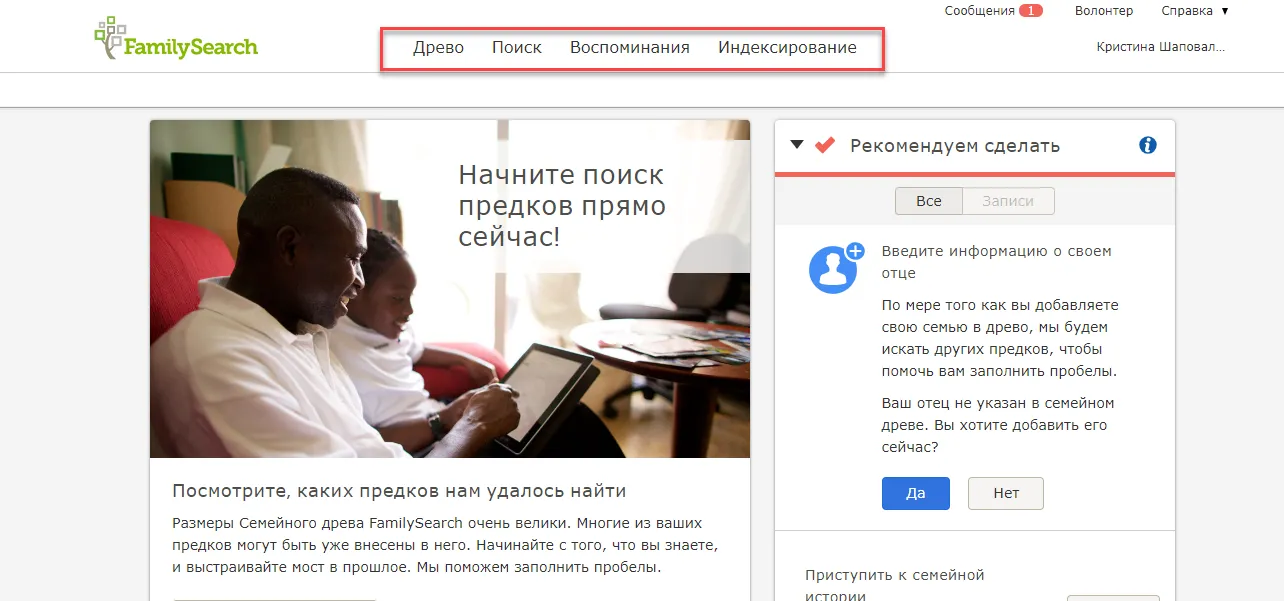The width and height of the screenshot is (1284, 601).
Task: Click heading Посмотрите, каких предков нам удалось найти
Action: [x=399, y=491]
